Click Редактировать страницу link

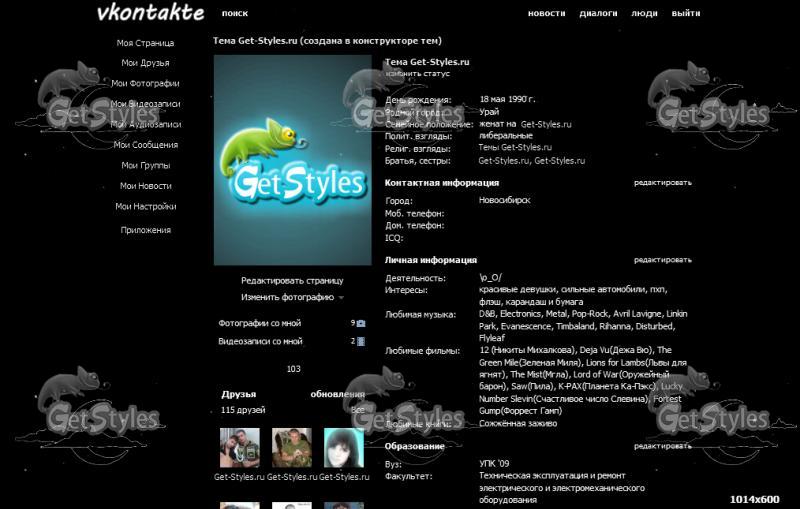coord(292,281)
